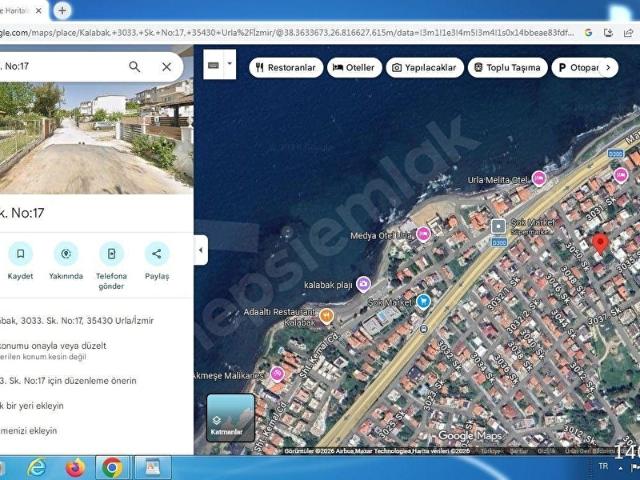Toggle the on-screen keyboard input tool
The image size is (640, 480).
(213, 64)
